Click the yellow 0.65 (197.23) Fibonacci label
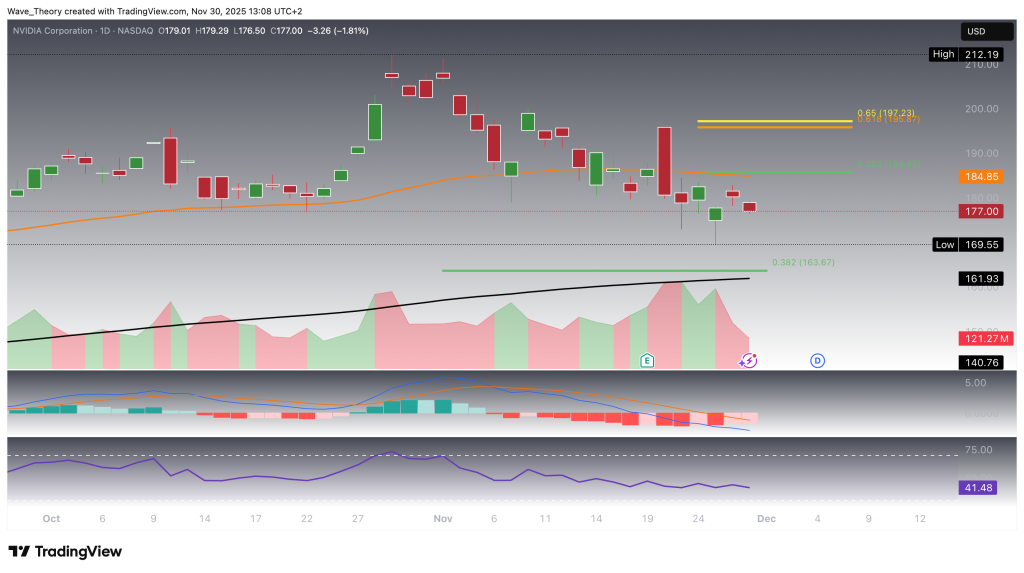The height and width of the screenshot is (573, 1024). click(885, 113)
